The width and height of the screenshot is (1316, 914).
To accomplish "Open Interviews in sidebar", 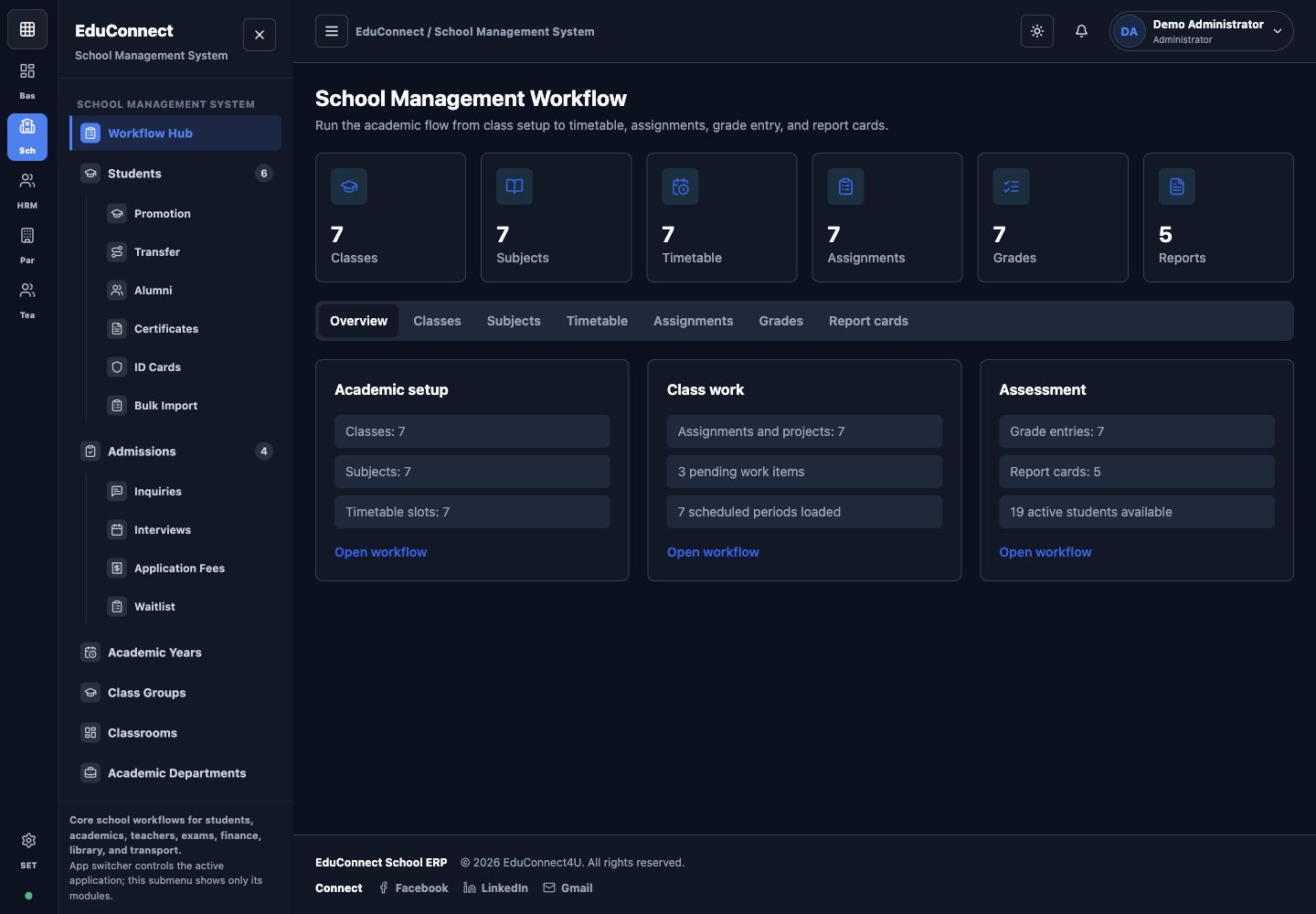I will (x=189, y=530).
